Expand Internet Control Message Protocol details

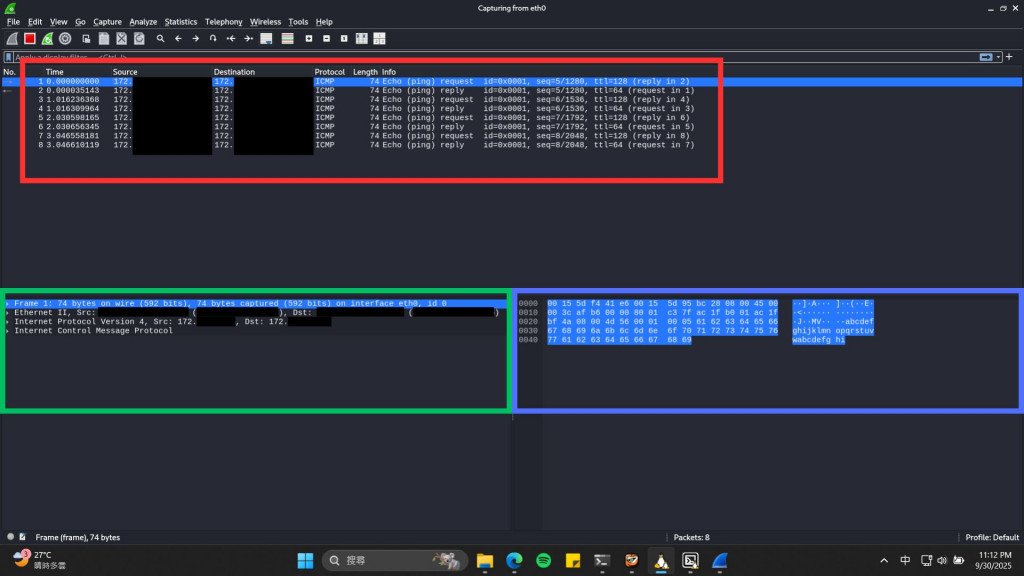tap(8, 331)
